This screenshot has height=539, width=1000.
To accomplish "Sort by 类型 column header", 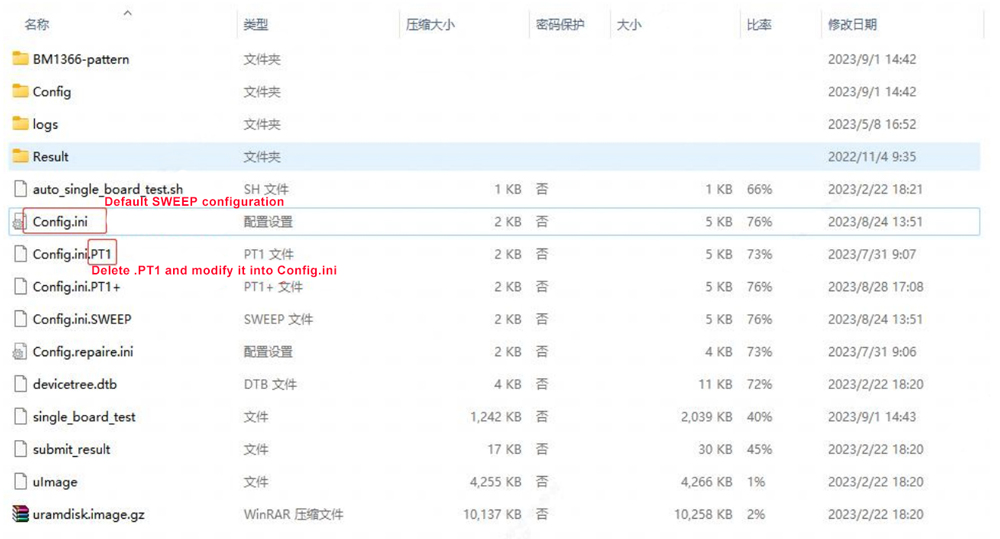I will tap(256, 24).
